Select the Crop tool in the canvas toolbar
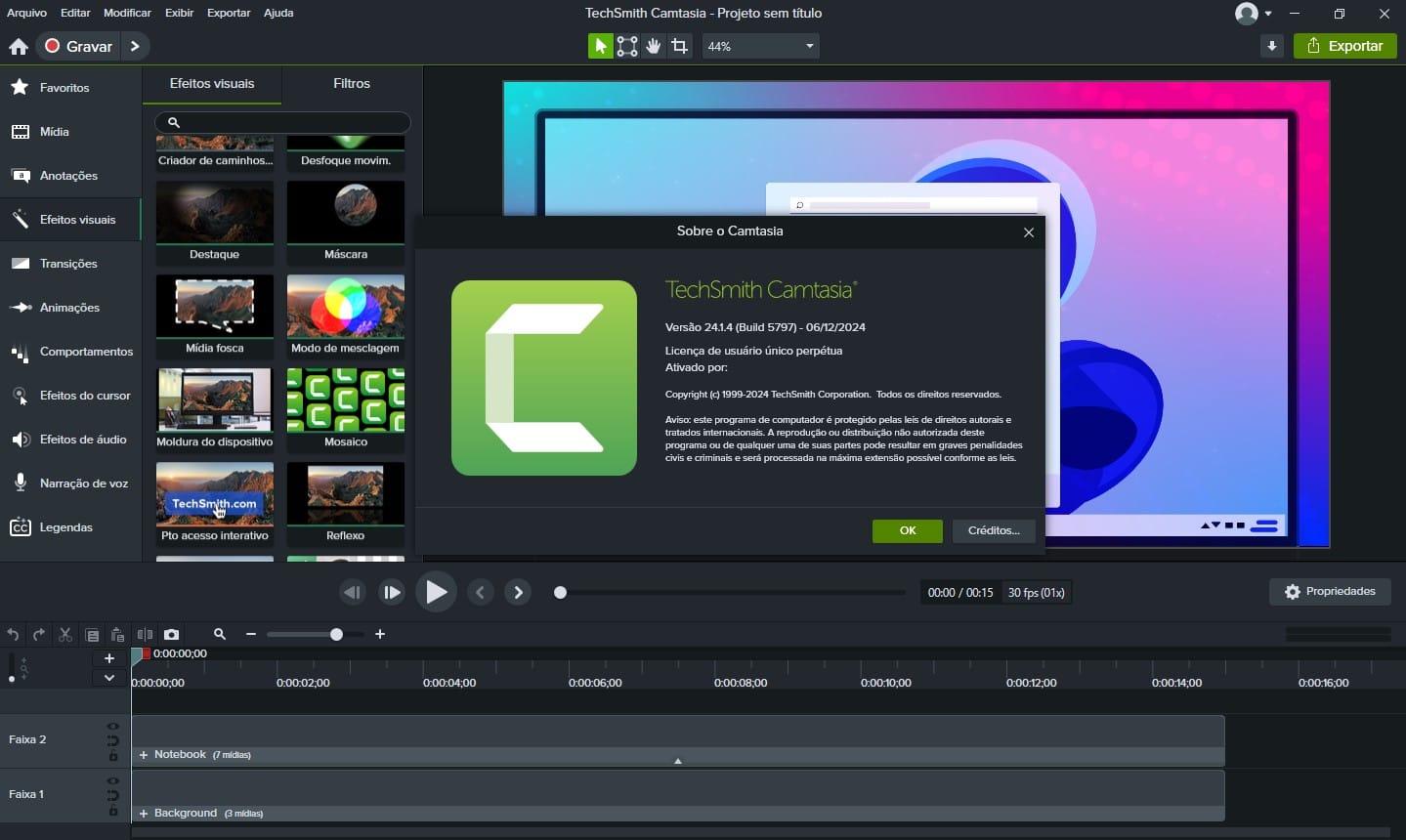Viewport: 1406px width, 840px height. (x=680, y=46)
